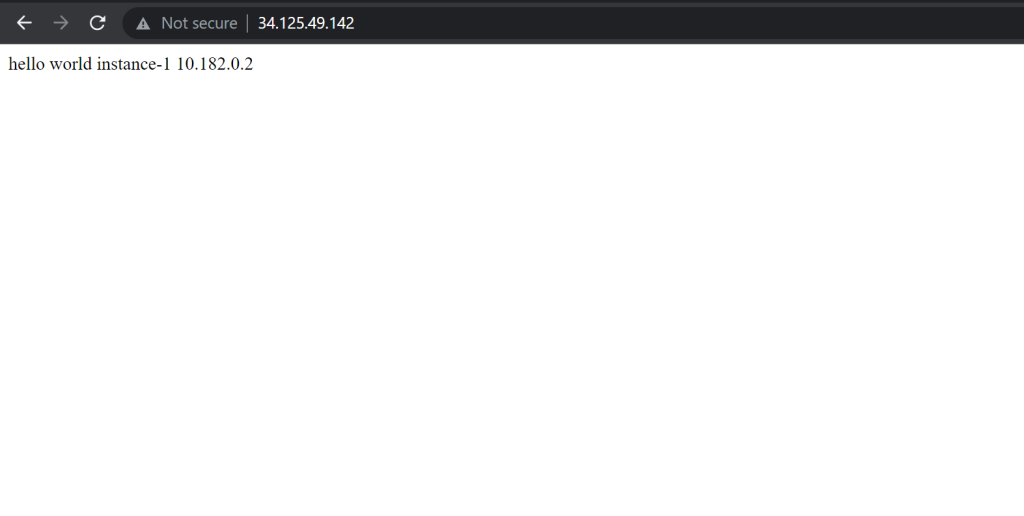
Task: Click the blank white page body
Action: tap(512, 294)
